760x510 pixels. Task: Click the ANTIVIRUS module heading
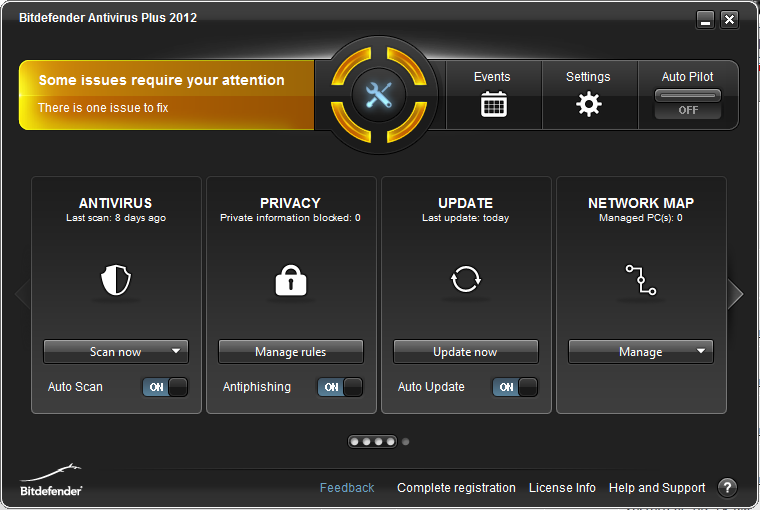click(x=115, y=203)
